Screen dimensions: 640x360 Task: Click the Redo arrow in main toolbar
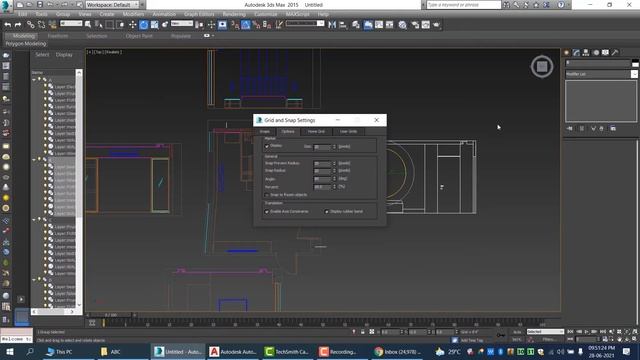(18, 25)
